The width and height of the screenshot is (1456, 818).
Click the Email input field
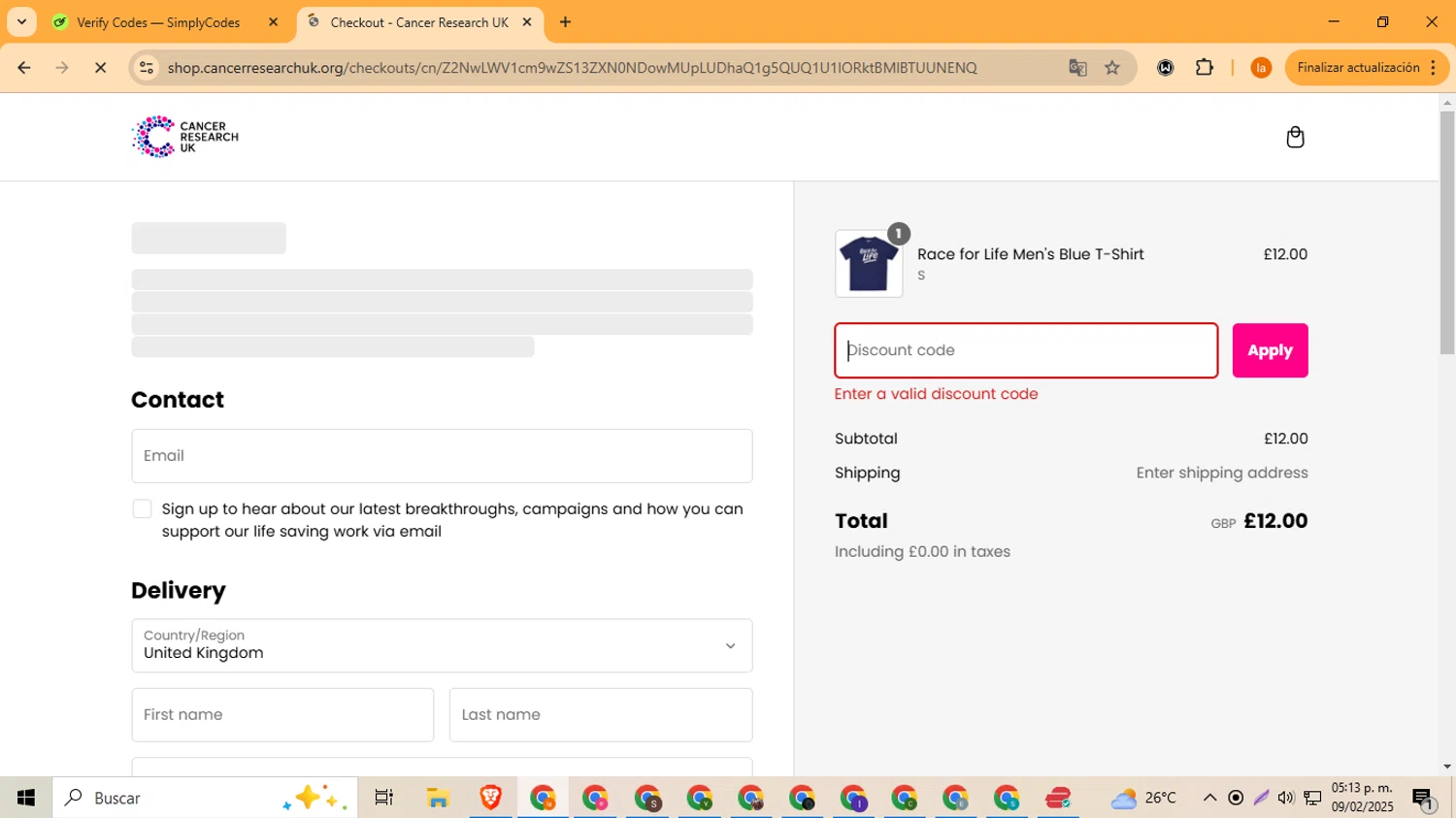[x=442, y=456]
